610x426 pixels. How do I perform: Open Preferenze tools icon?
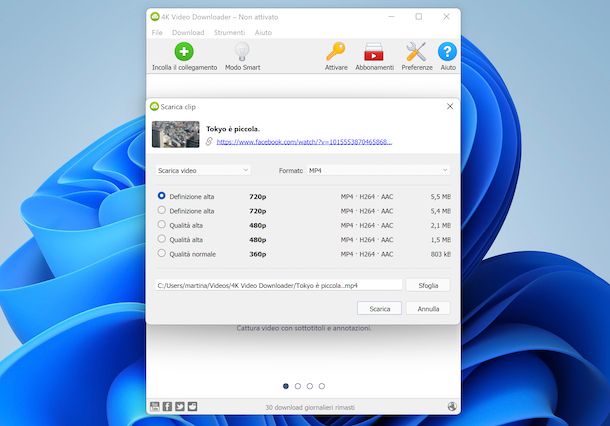tap(417, 52)
